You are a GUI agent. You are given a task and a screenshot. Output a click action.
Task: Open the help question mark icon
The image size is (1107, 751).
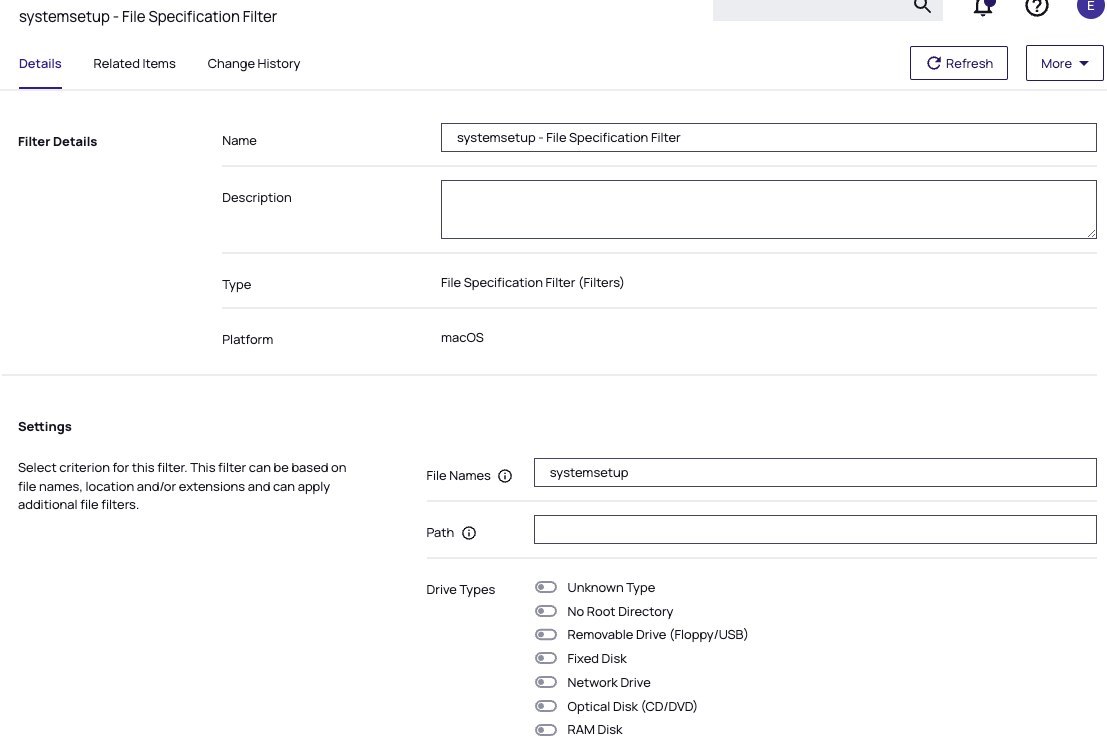pos(1037,7)
